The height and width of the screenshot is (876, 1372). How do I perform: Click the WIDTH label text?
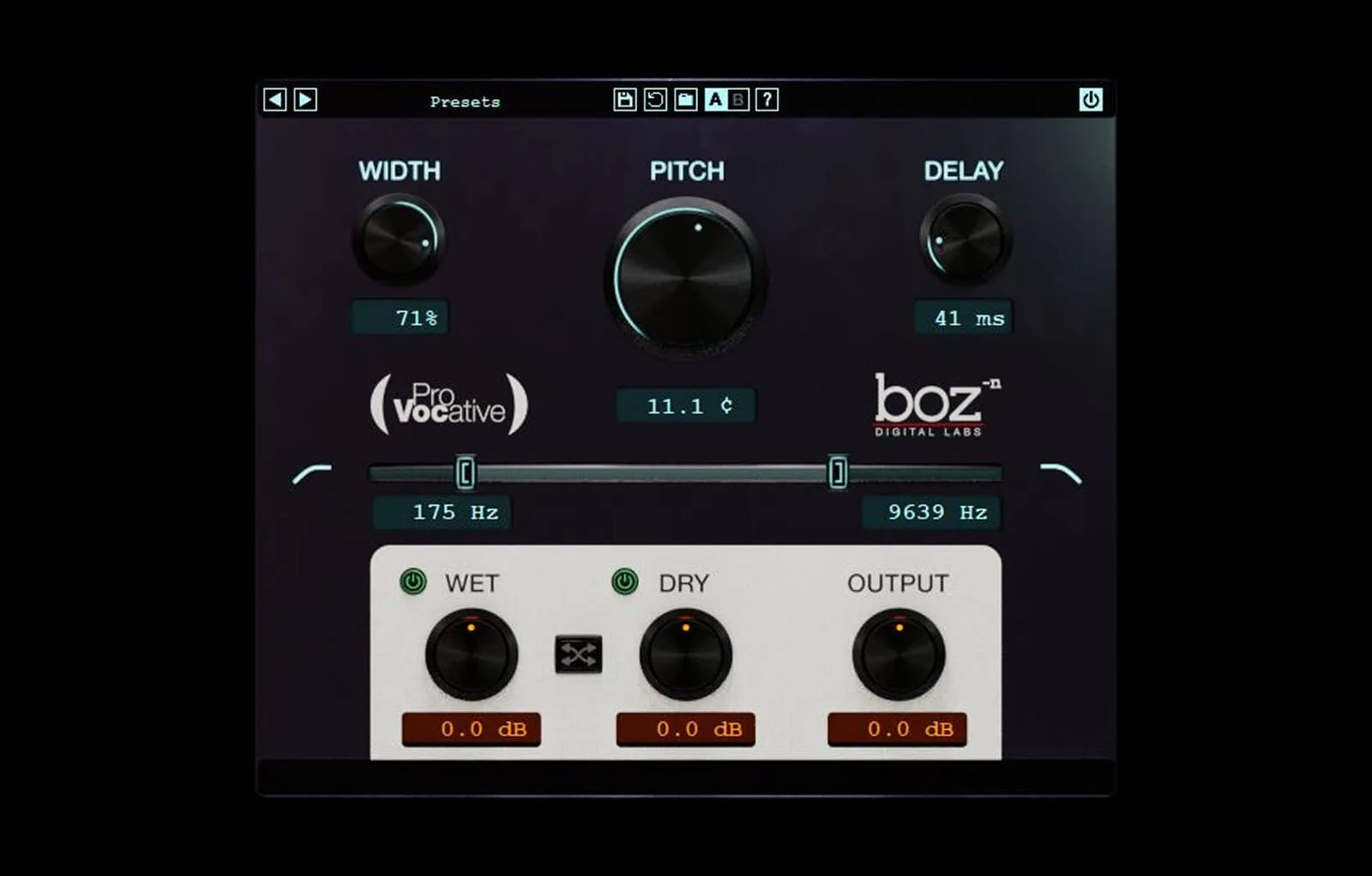pos(400,171)
